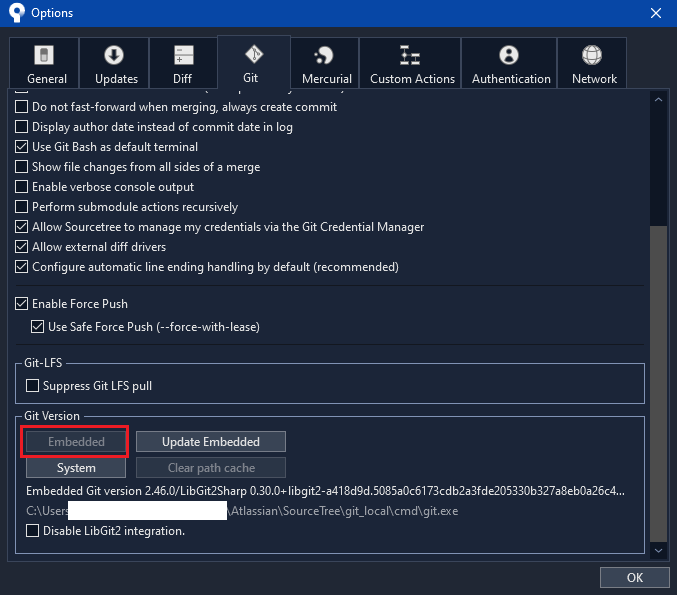Uncheck 'Use Safe Force Push (--force-with-lease)'
This screenshot has height=595, width=677.
tap(38, 326)
